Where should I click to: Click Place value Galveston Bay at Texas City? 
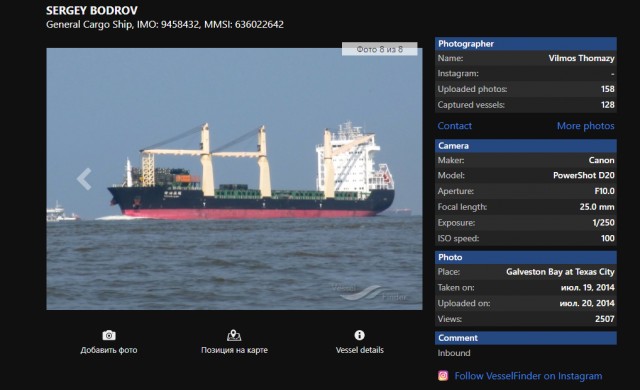point(560,272)
